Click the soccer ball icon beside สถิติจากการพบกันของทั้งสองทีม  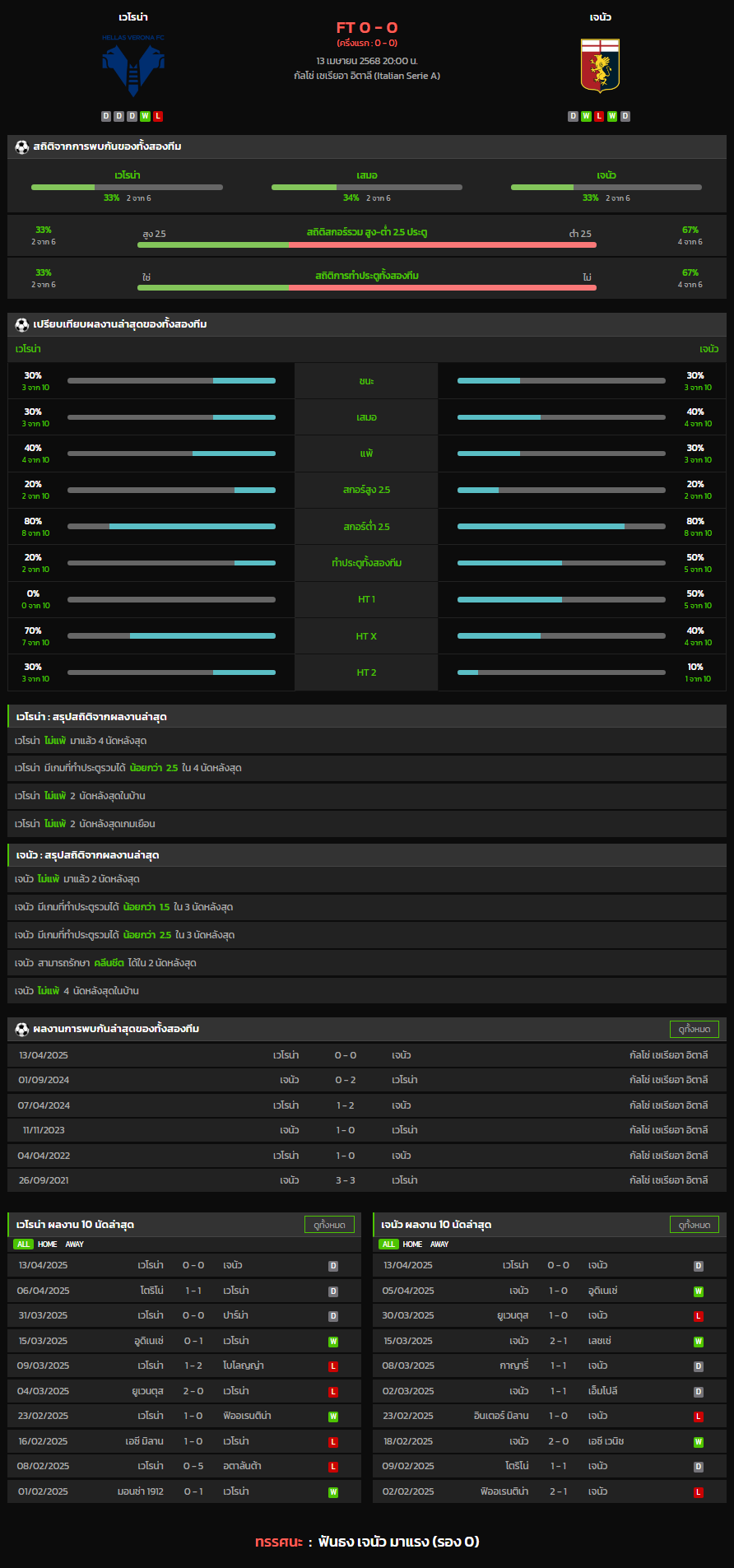22,147
